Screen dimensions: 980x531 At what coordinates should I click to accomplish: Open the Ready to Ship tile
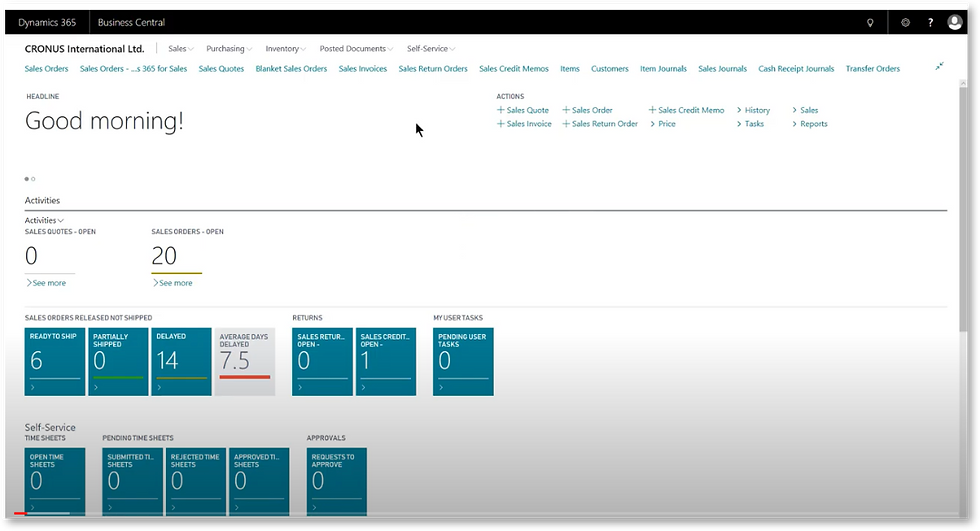pos(54,362)
